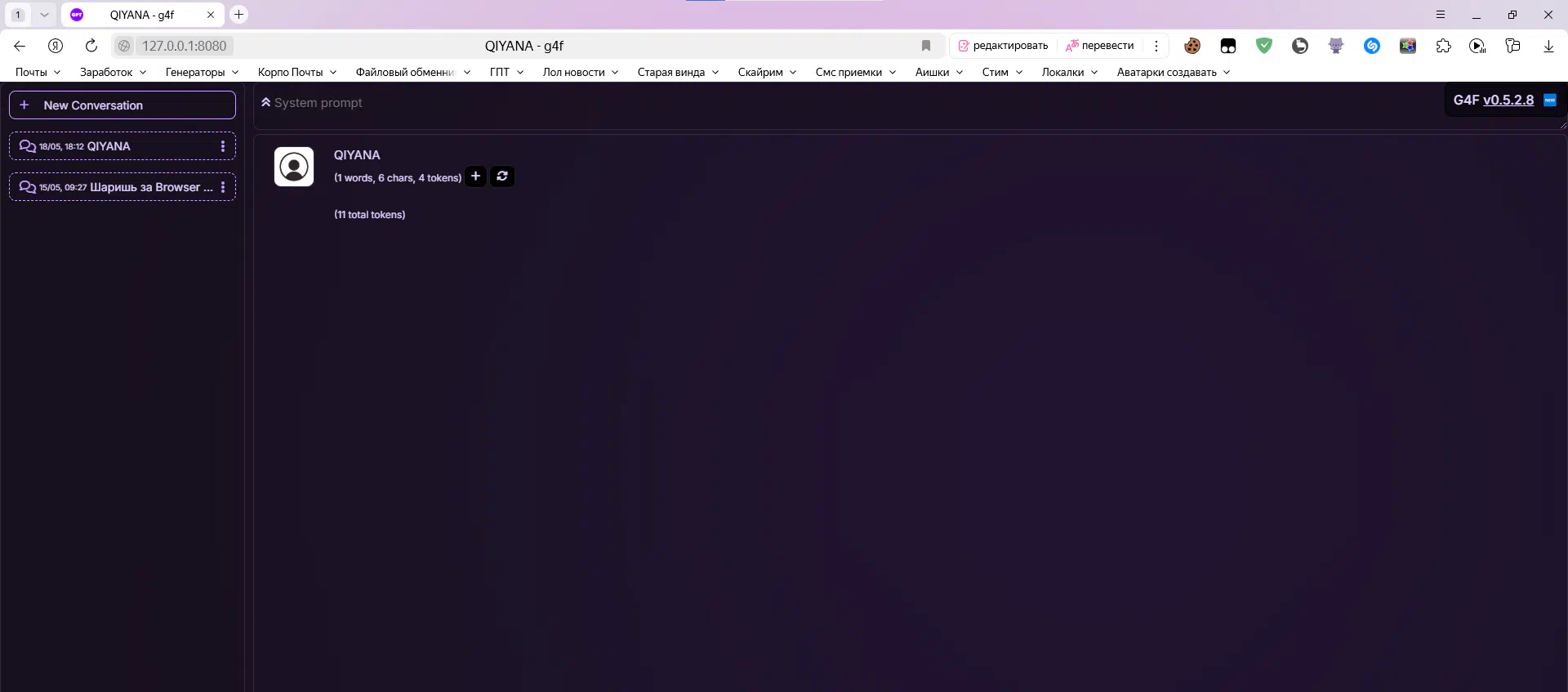
Task: Select the QIYANA - g4f browser tab
Action: (142, 15)
